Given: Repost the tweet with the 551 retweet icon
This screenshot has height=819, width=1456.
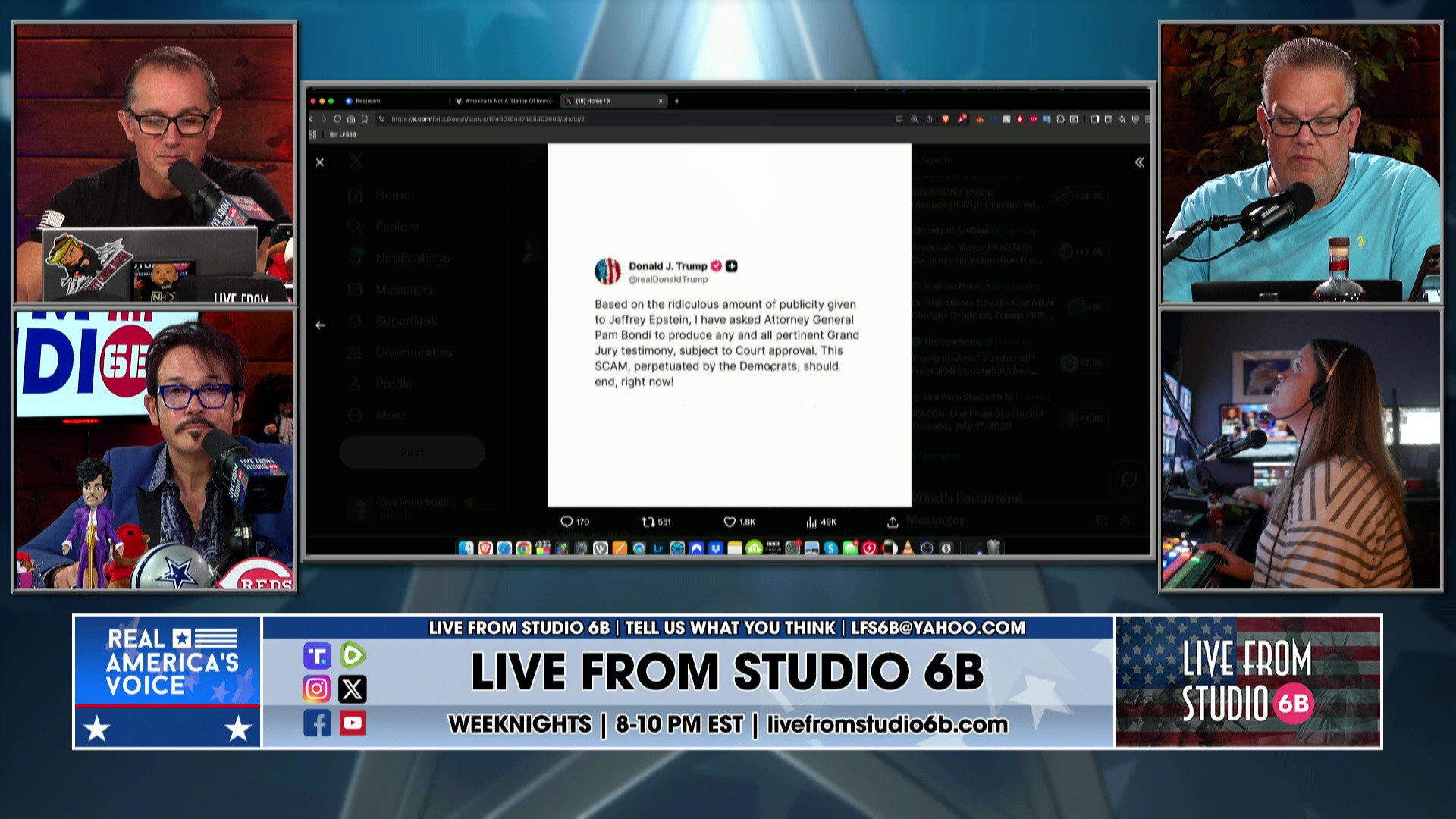Looking at the screenshot, I should (657, 522).
